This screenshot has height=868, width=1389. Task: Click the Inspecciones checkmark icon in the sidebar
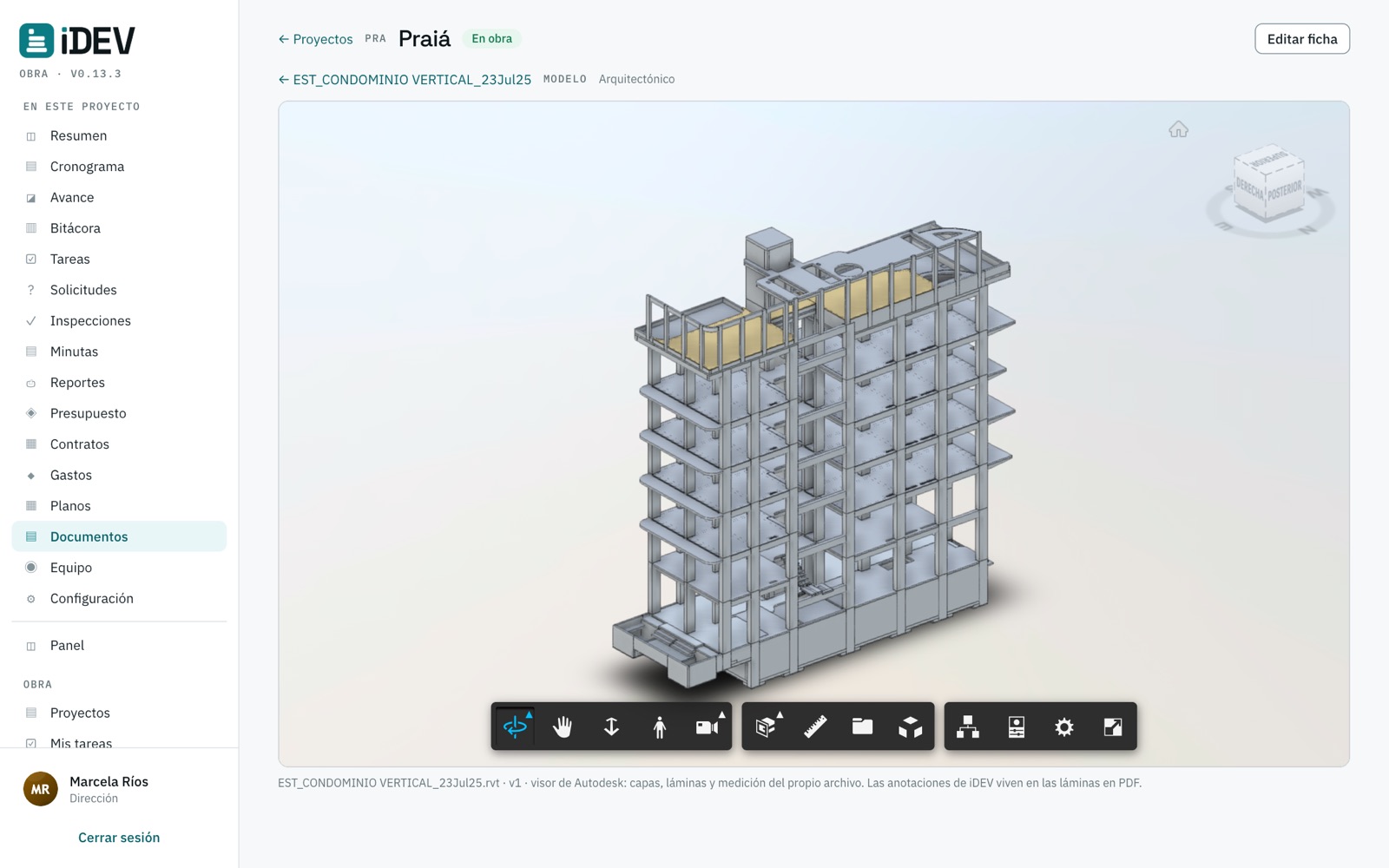(31, 321)
